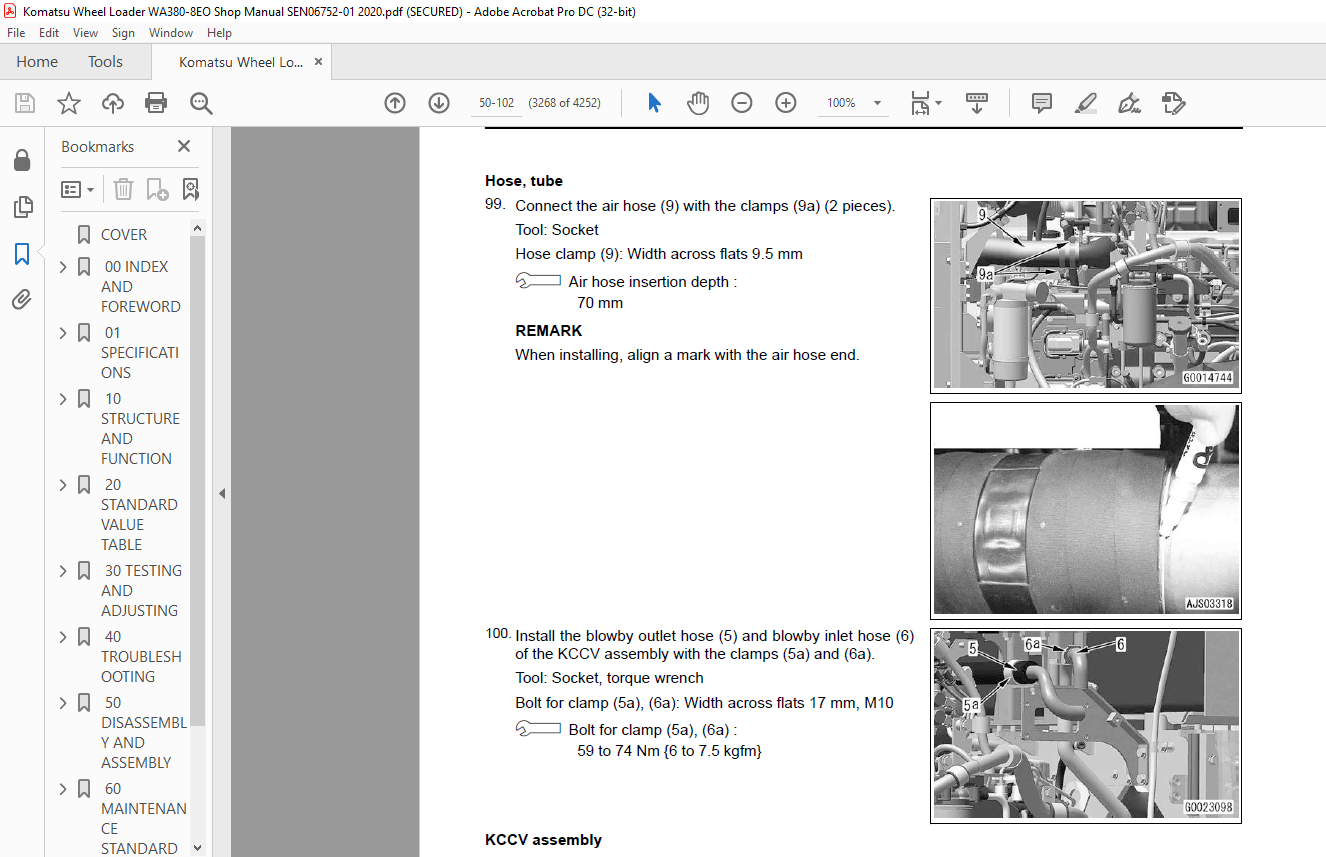
Task: Open the Window menu
Action: click(171, 33)
